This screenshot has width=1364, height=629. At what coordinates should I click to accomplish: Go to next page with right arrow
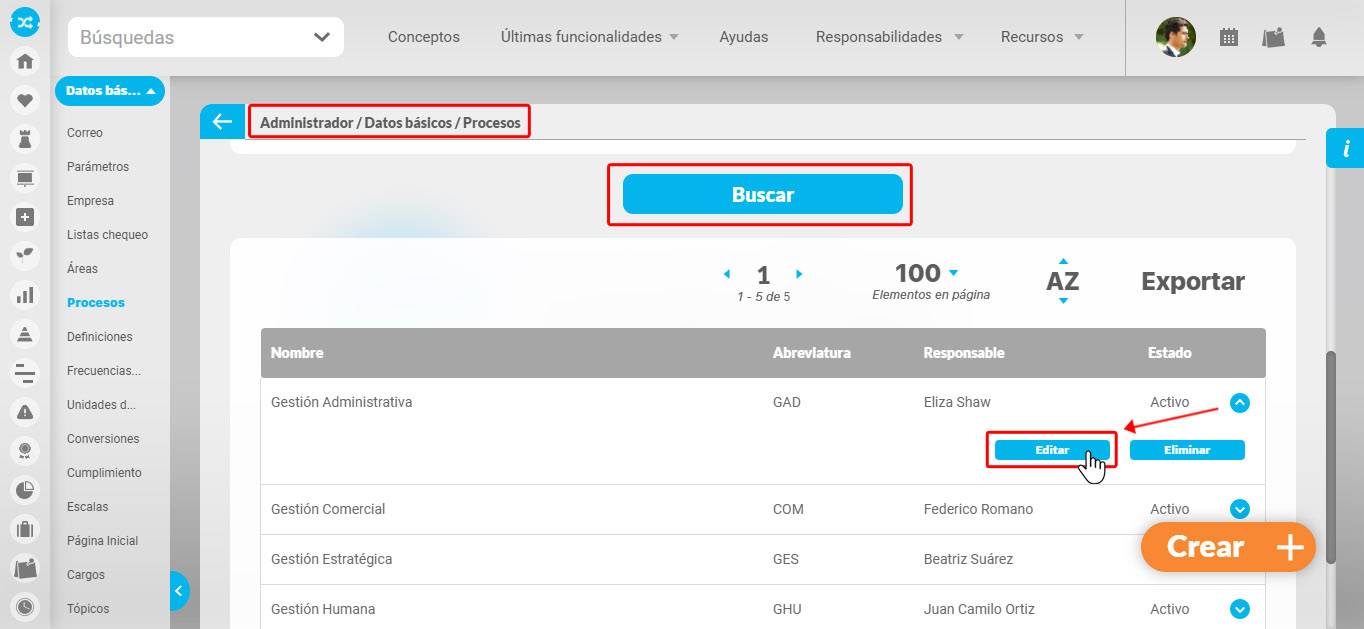(x=799, y=274)
